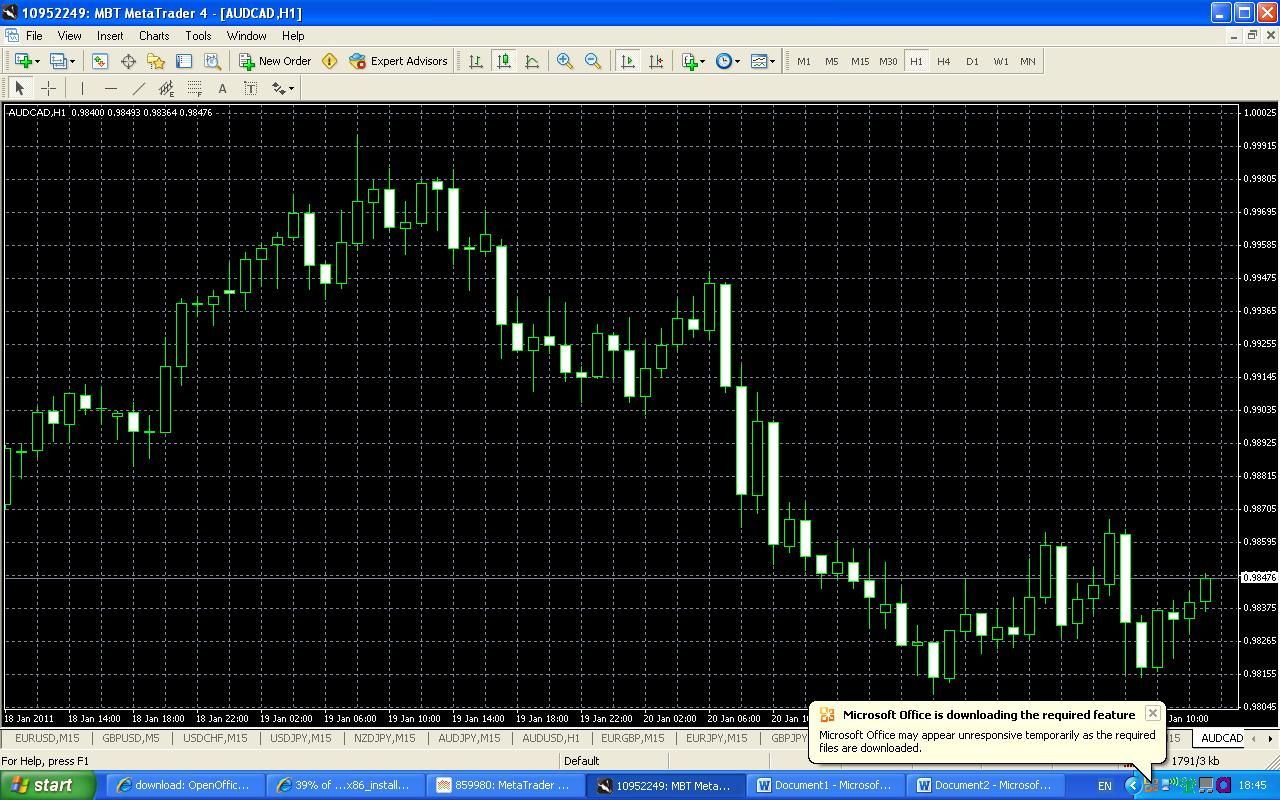The image size is (1280, 800).
Task: Select the Text tool
Action: [222, 88]
